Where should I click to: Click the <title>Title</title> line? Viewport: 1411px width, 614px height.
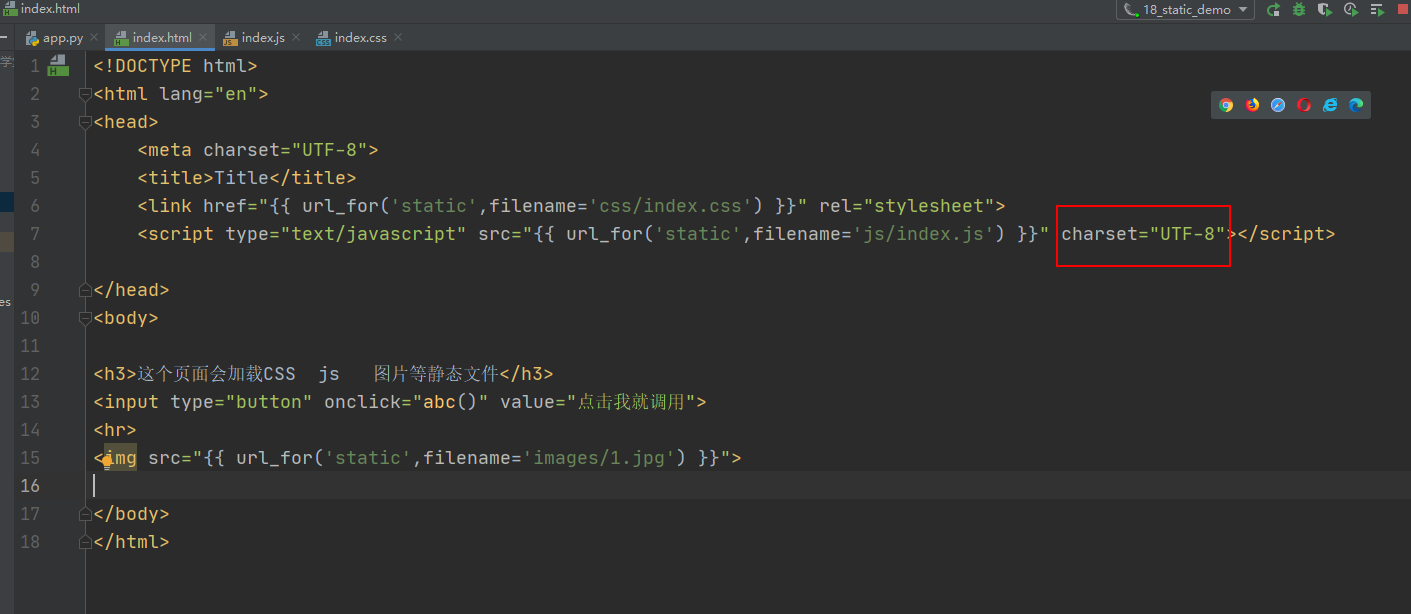[247, 178]
